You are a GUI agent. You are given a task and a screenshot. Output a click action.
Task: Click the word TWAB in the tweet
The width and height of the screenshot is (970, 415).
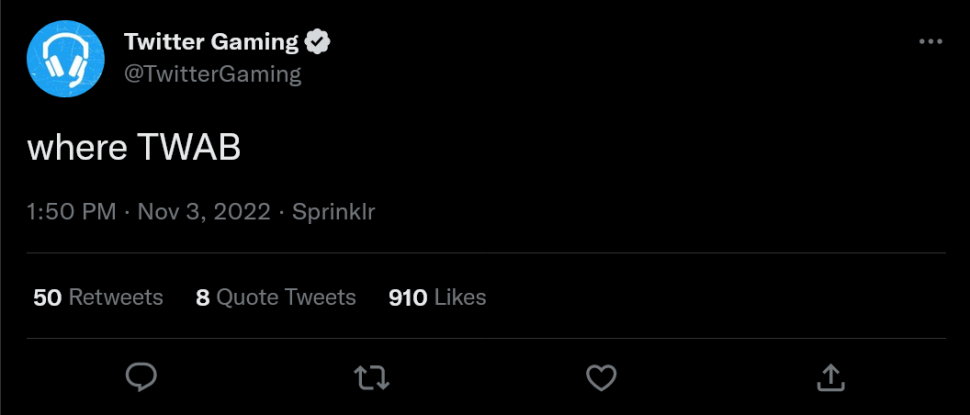[x=188, y=148]
